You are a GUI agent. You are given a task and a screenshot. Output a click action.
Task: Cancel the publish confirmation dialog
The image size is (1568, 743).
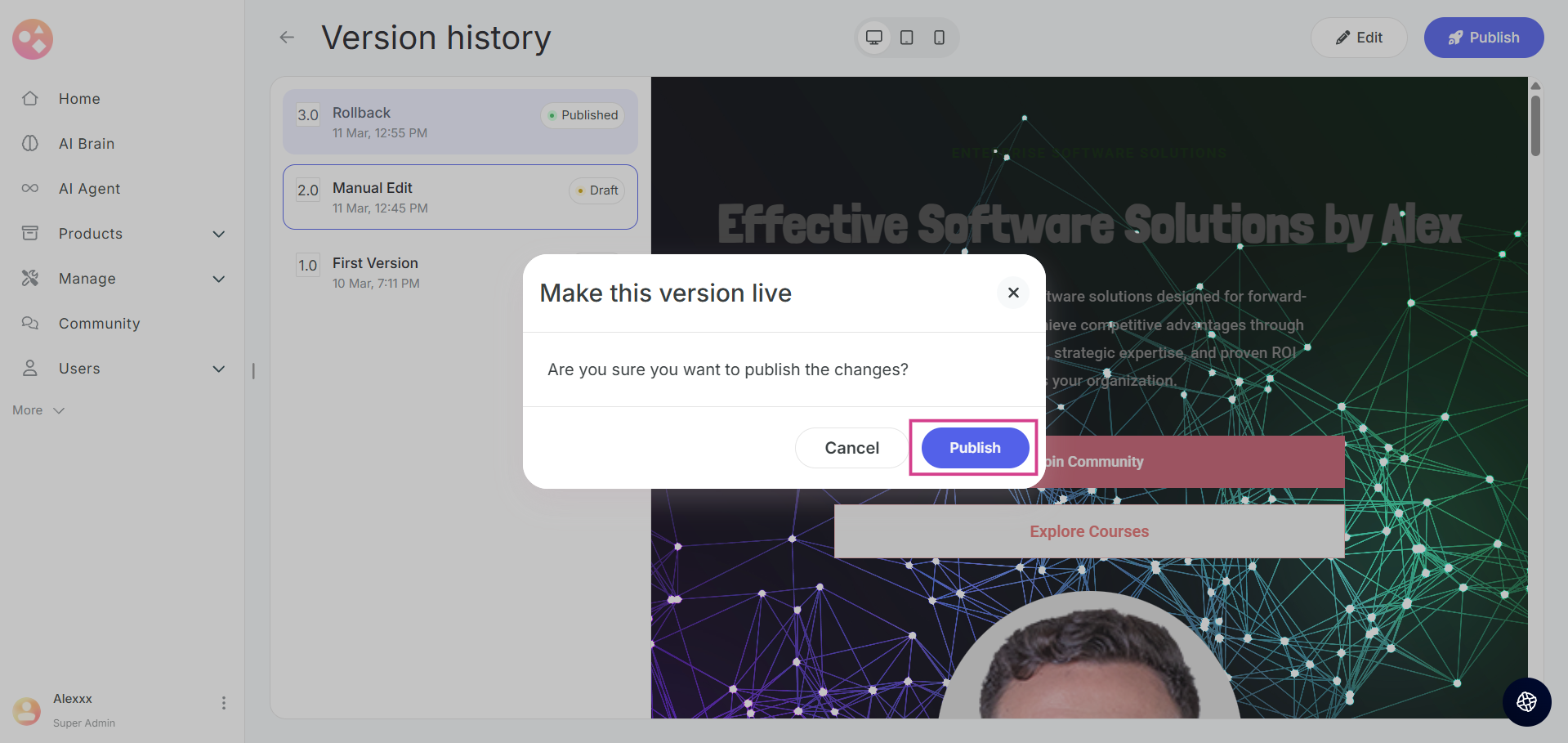[851, 448]
